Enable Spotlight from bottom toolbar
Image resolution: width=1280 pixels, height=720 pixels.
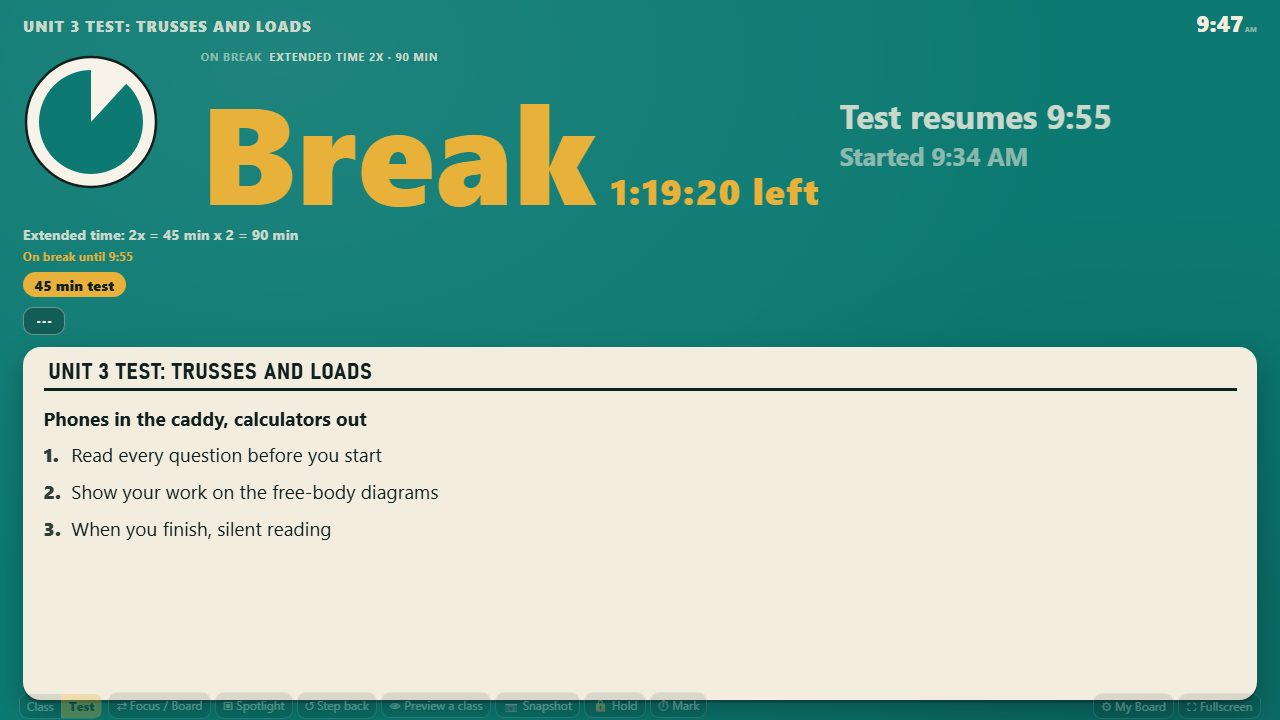254,706
